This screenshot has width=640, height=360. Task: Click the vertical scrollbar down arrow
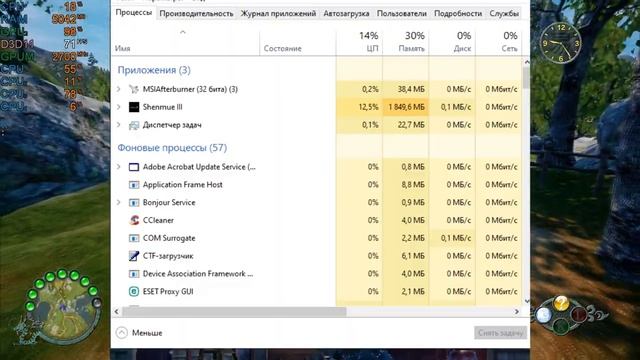527,301
